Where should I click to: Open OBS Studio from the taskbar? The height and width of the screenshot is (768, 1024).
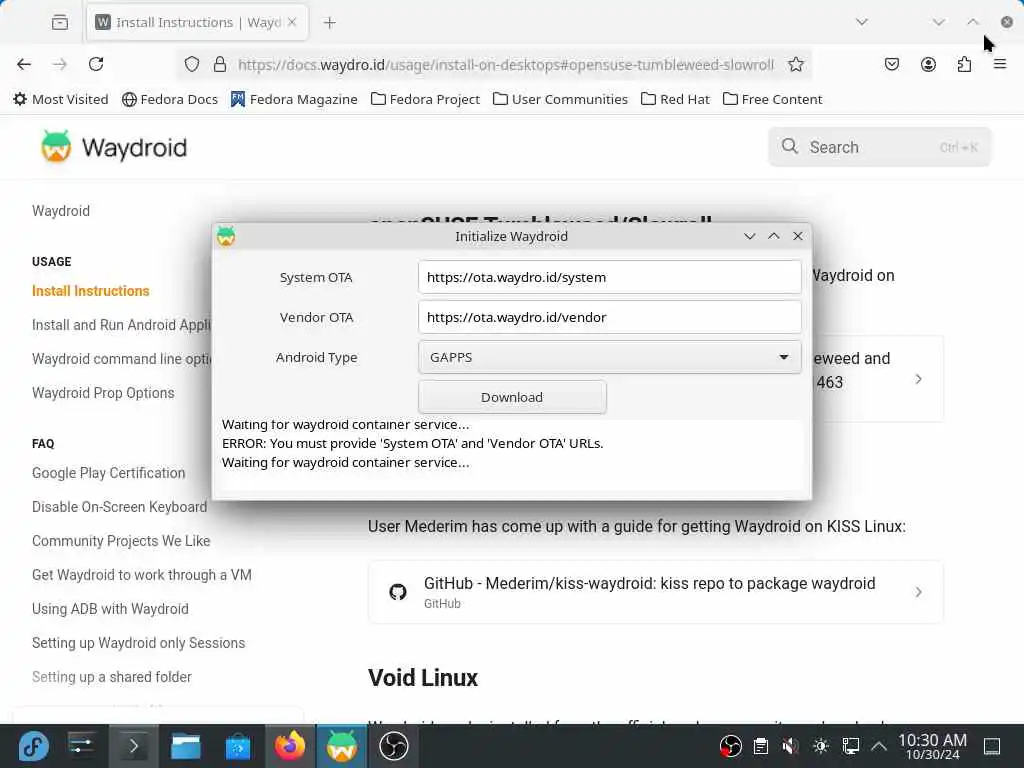[394, 746]
